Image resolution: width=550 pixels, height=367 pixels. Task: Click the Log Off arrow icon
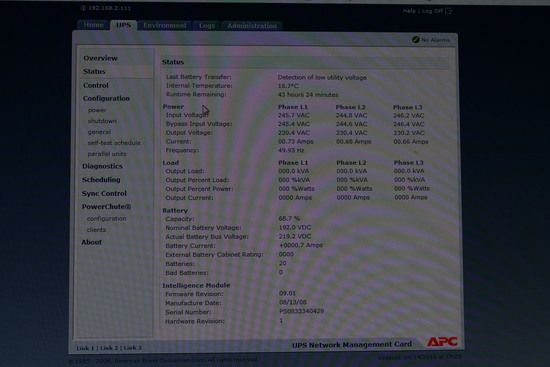click(x=449, y=11)
